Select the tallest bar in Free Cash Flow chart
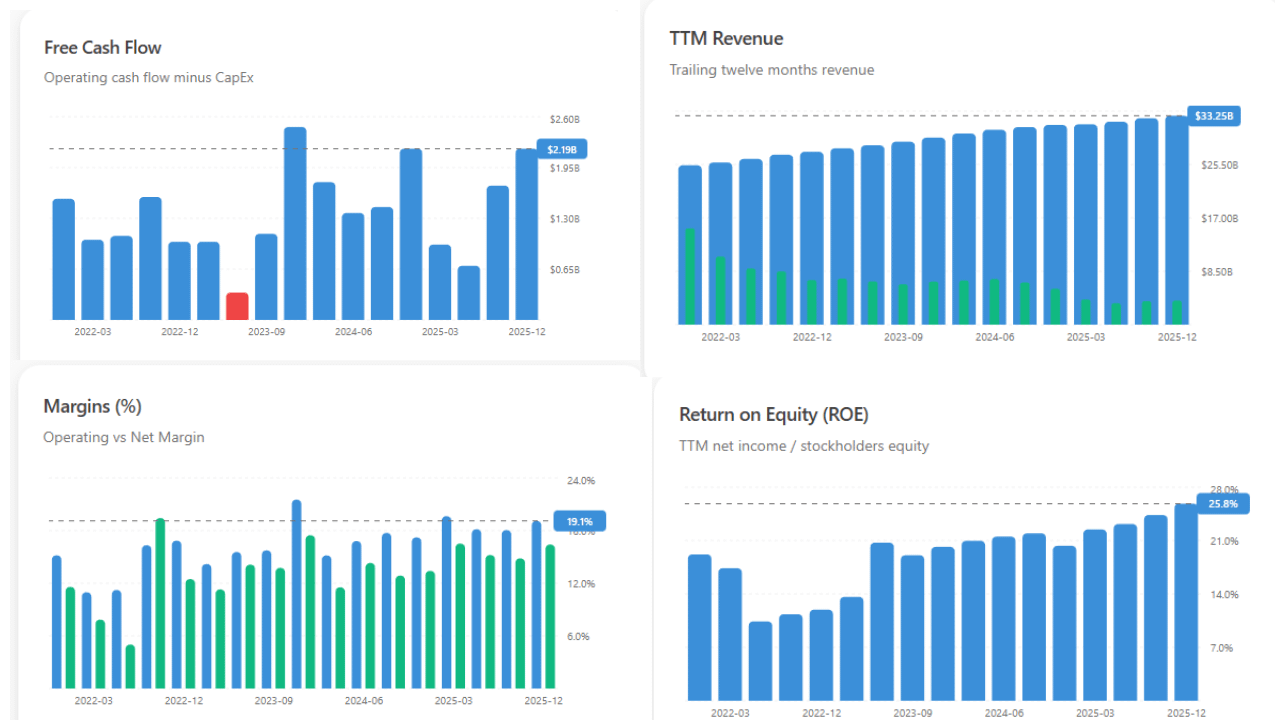This screenshot has height=720, width=1280. (295, 223)
